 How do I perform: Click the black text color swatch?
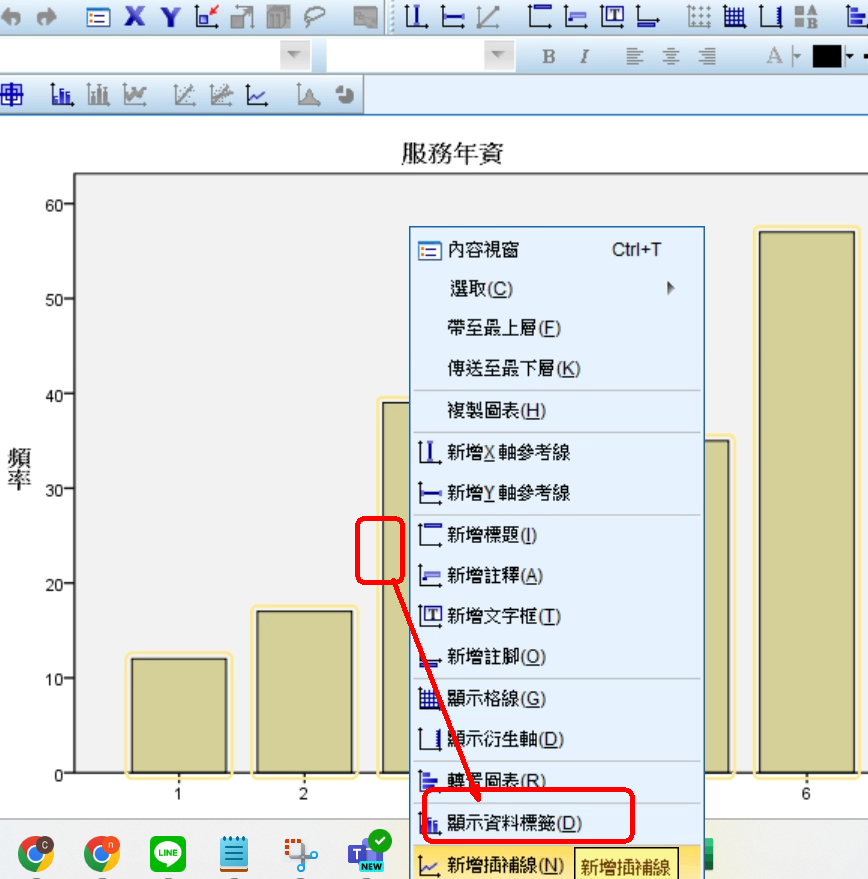point(826,56)
